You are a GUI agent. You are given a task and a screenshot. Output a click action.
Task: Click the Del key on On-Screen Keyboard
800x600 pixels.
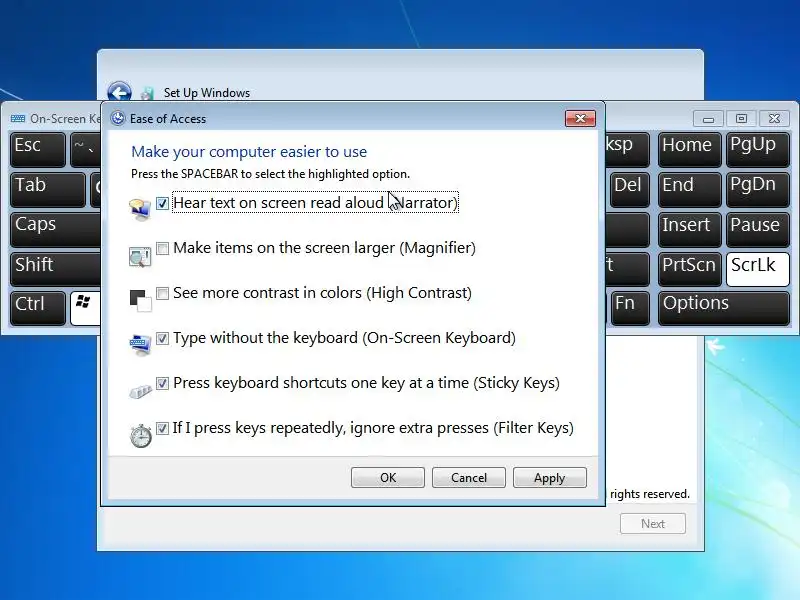click(630, 189)
